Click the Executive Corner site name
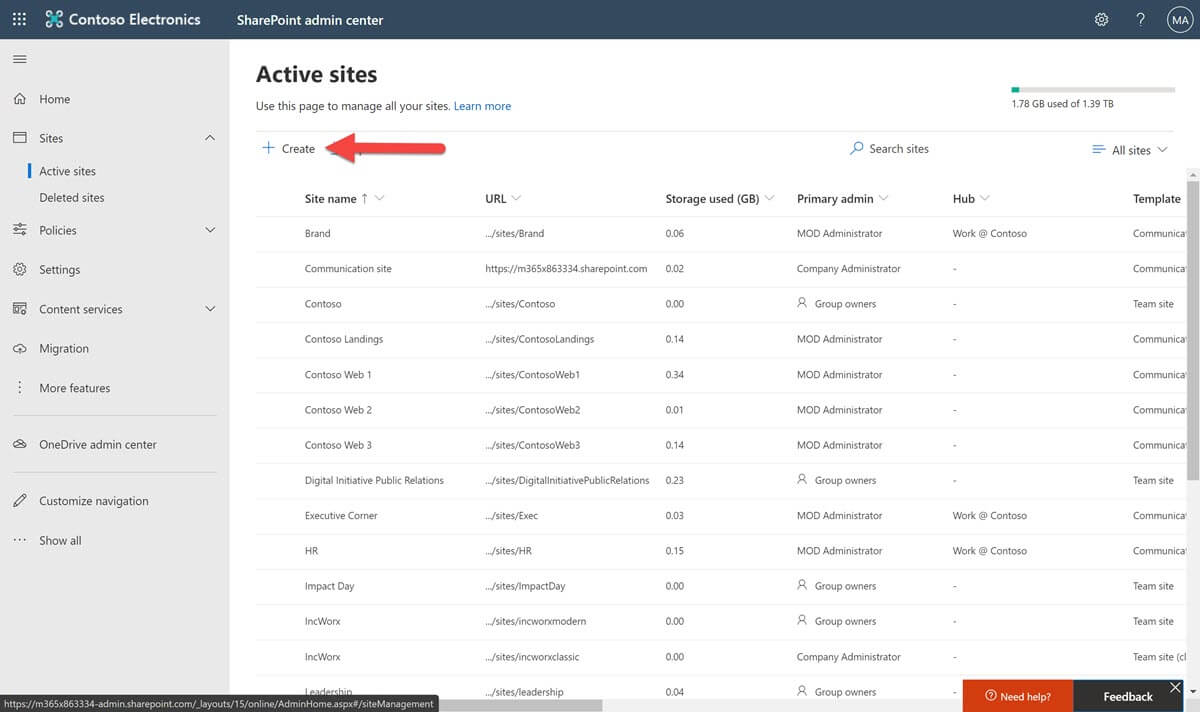 [x=341, y=516]
